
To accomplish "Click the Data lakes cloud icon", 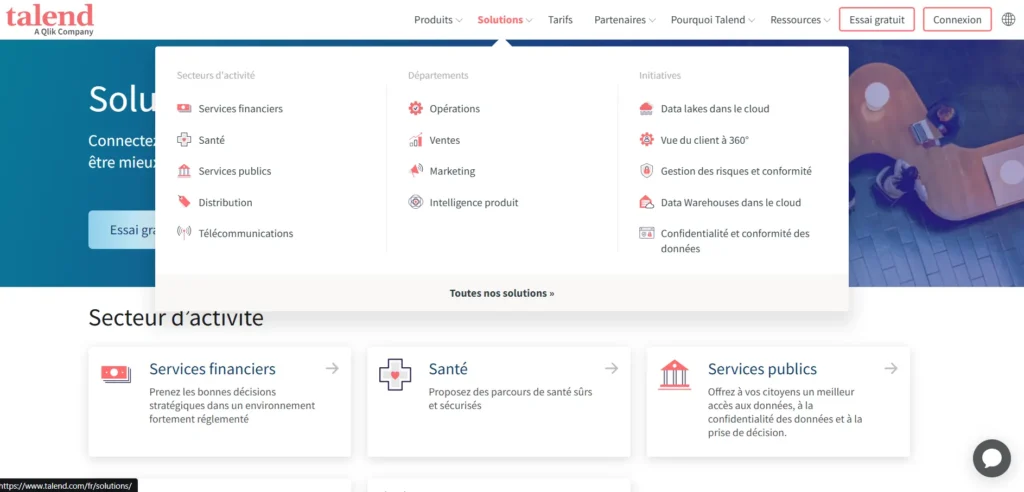I will coord(647,108).
